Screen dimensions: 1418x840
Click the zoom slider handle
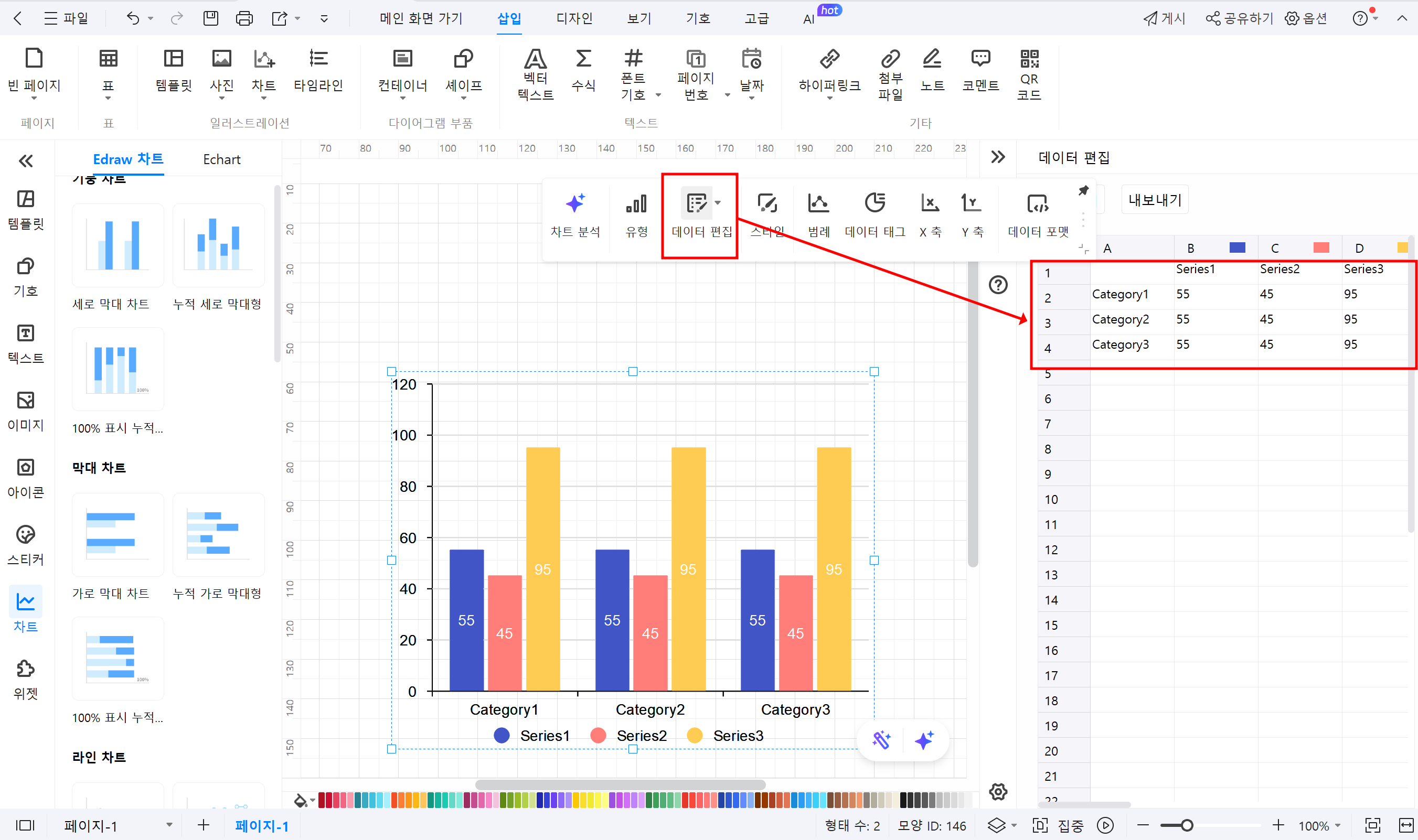[1187, 825]
